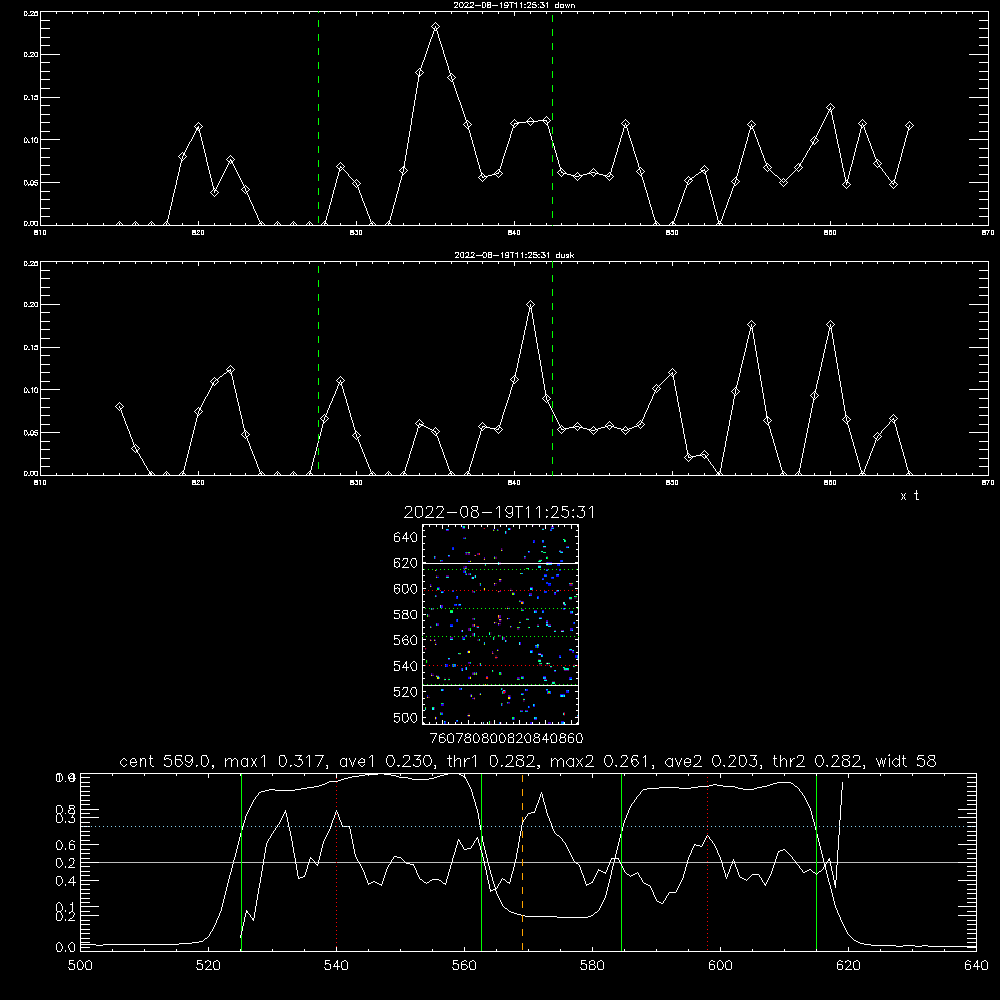
Task: Click the large timestamp title above the scatter plot
Action: (499, 512)
